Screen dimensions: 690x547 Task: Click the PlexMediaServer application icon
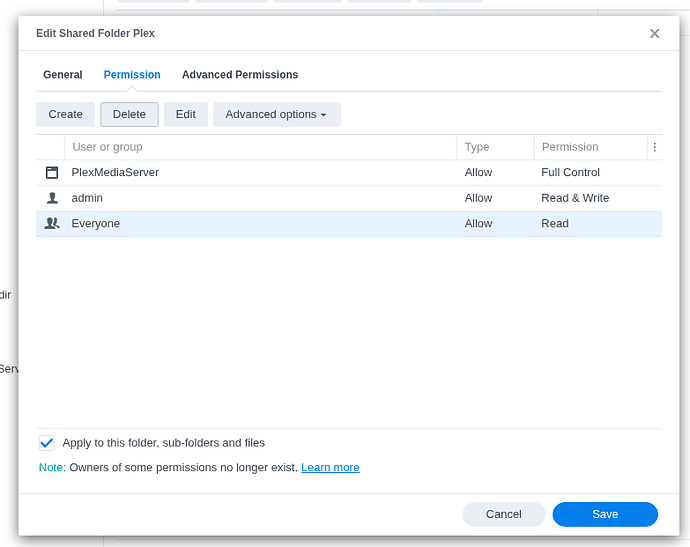point(52,173)
